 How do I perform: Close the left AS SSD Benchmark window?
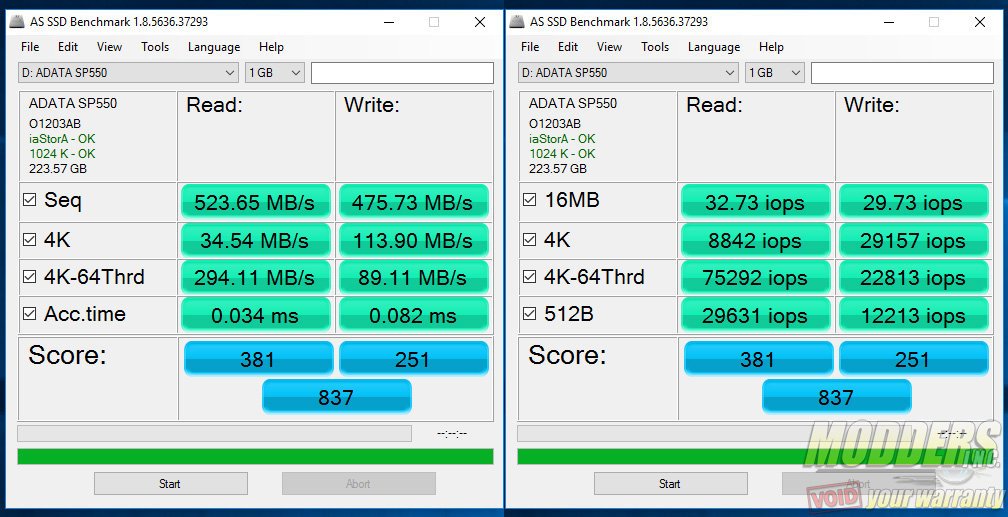(x=480, y=22)
